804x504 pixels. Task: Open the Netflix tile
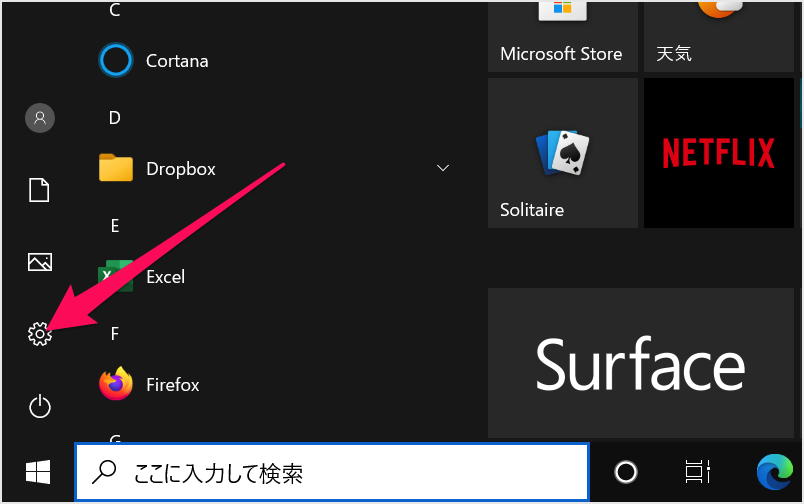point(719,153)
